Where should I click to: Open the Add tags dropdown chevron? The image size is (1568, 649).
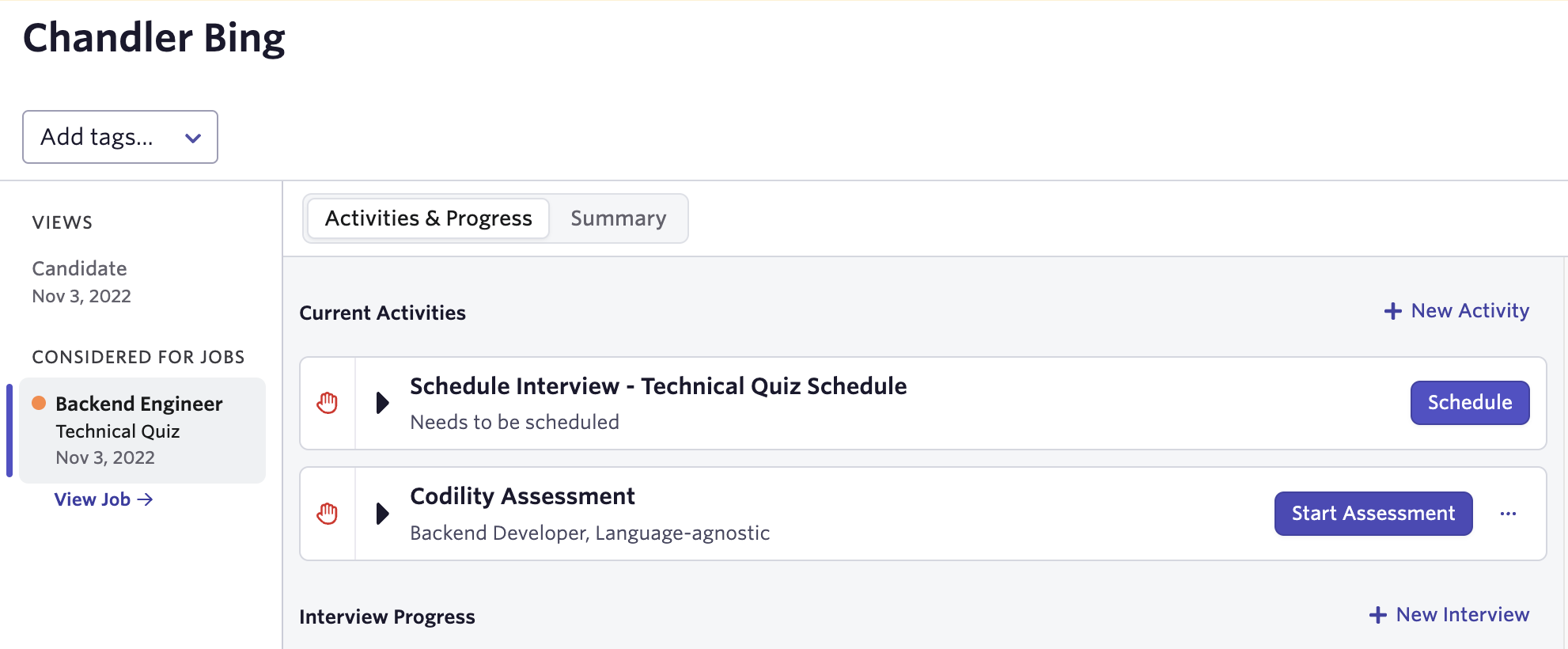[x=193, y=138]
